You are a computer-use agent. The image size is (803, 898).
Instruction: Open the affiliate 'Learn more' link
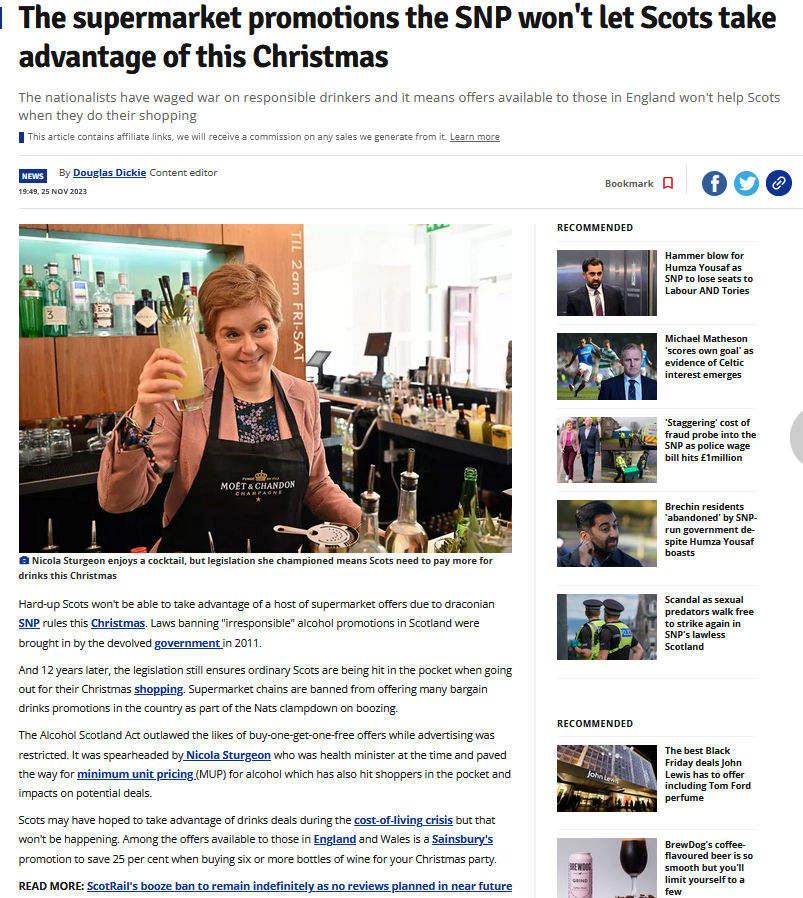[x=475, y=137]
